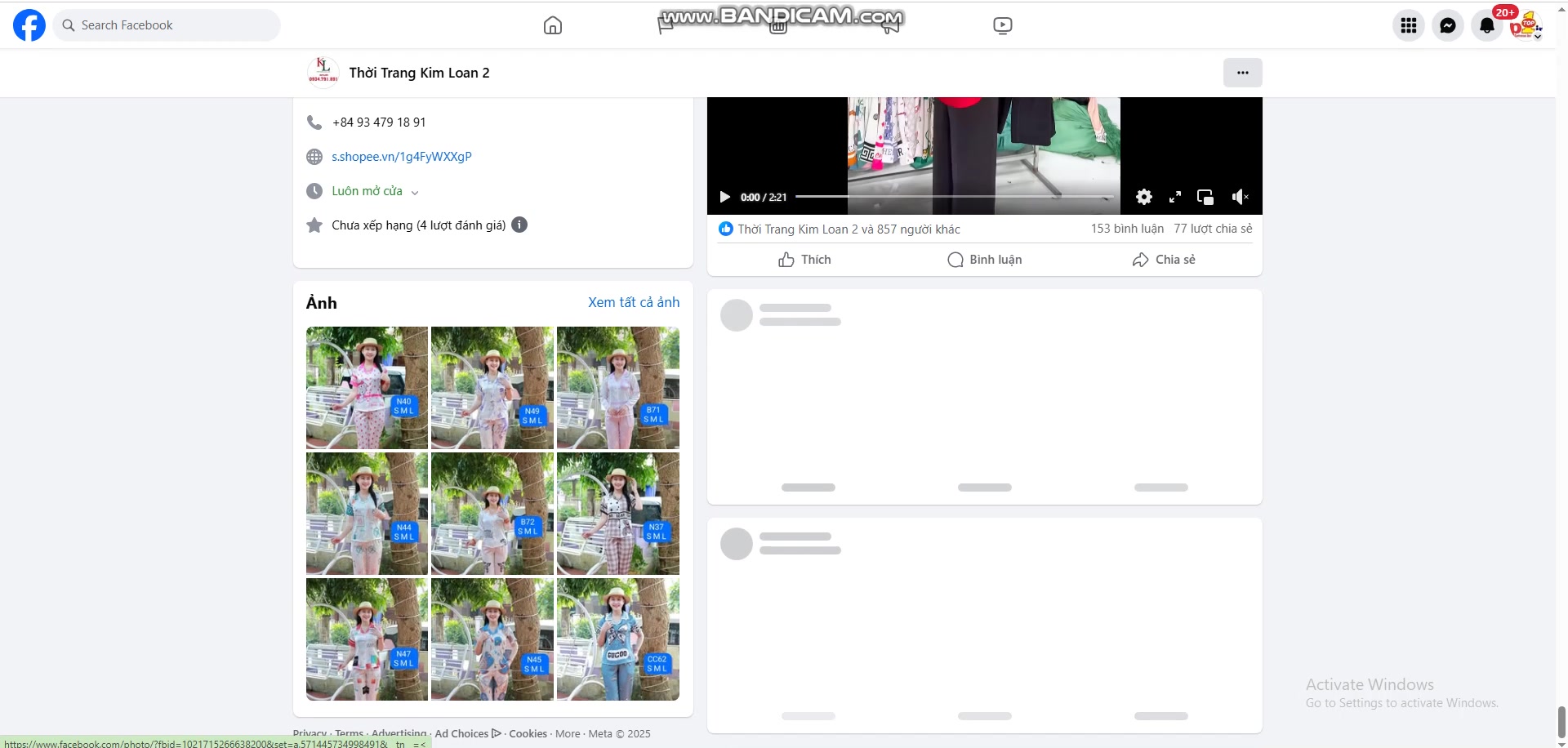This screenshot has height=748, width=1568.
Task: Click the video progress bar
Action: [x=954, y=197]
